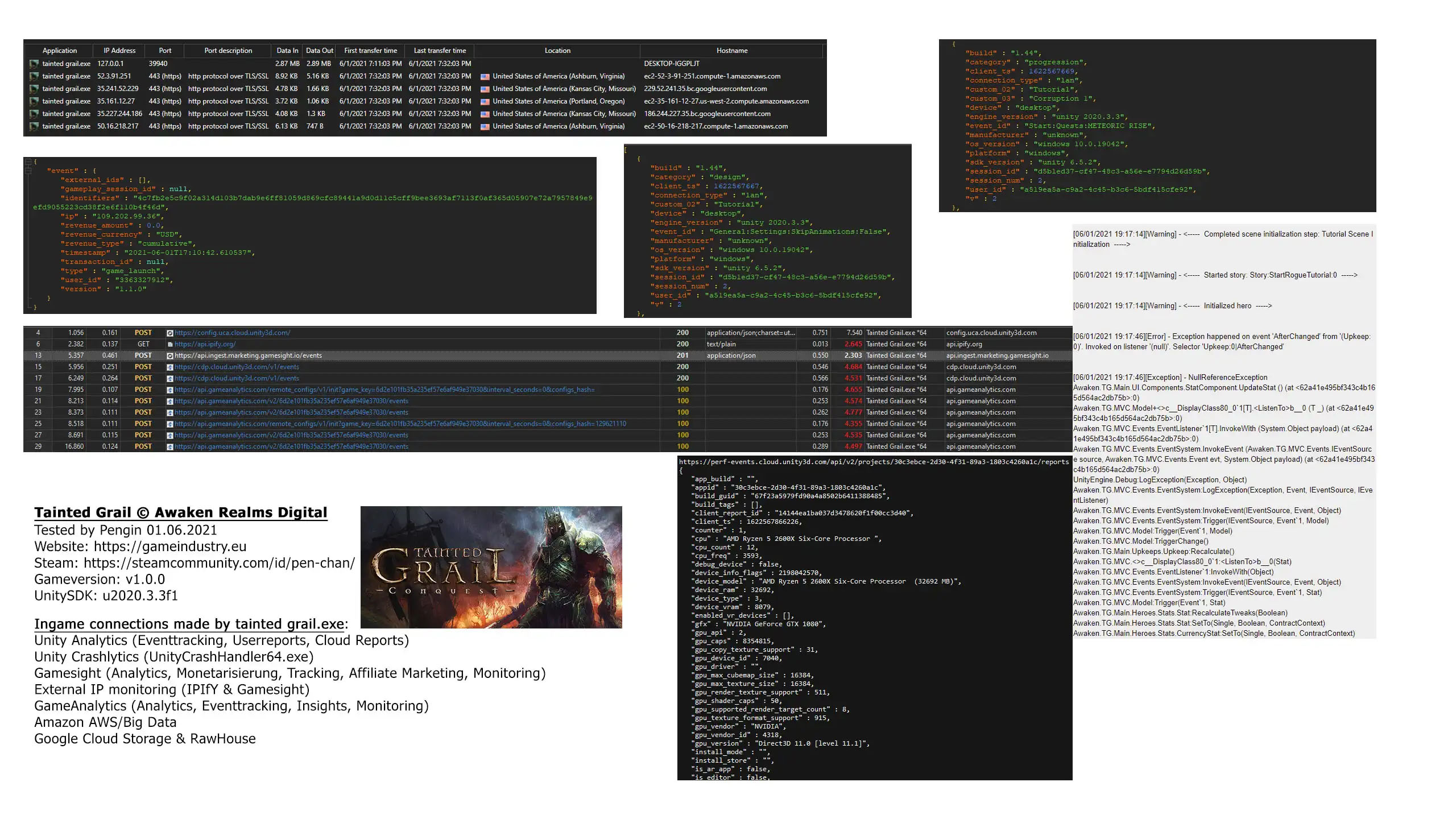Click the US flag for Portland, Oregon

coord(485,101)
